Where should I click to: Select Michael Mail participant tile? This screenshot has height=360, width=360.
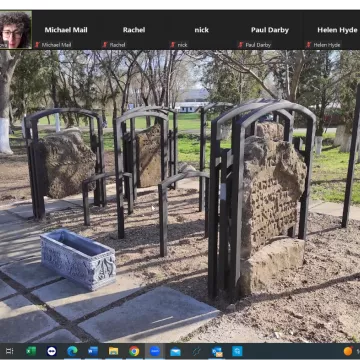(x=66, y=30)
